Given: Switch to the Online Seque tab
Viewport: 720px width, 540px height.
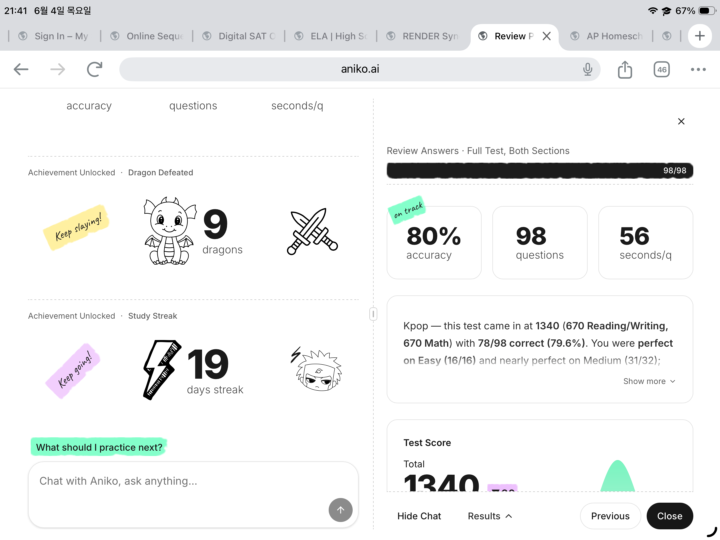Looking at the screenshot, I should click(148, 36).
